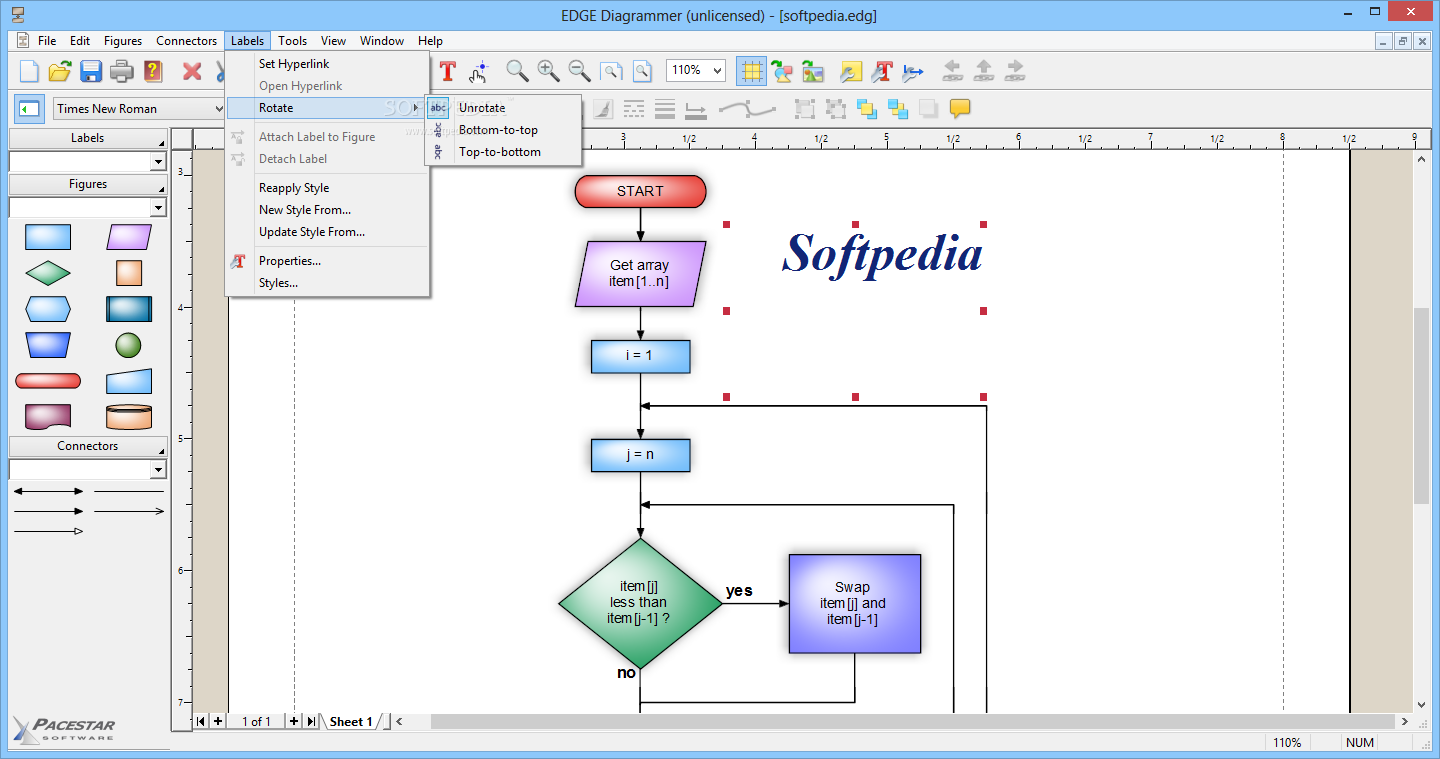Open the Tools menu
The width and height of the screenshot is (1440, 759).
293,41
